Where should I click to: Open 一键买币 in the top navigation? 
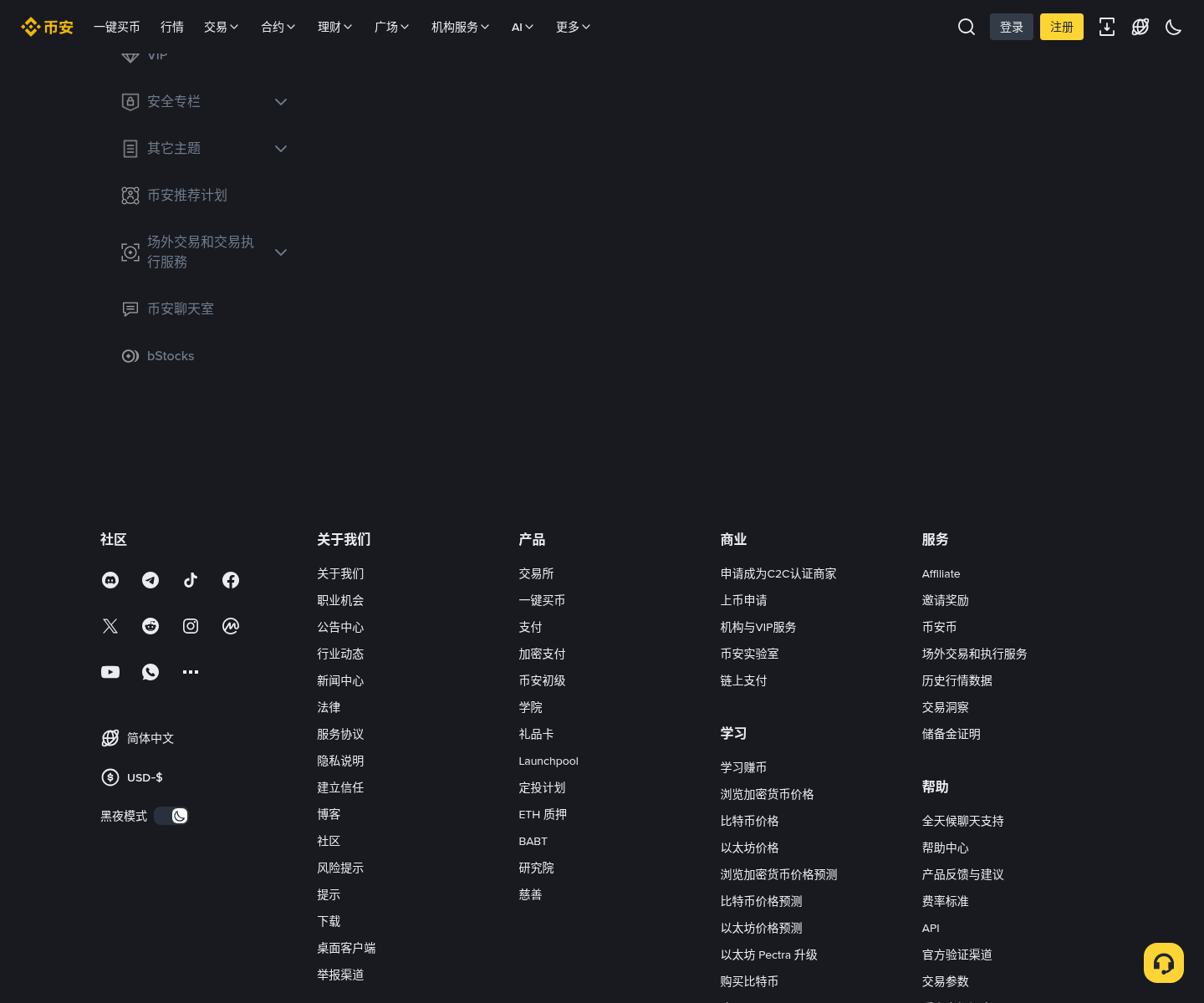117,27
